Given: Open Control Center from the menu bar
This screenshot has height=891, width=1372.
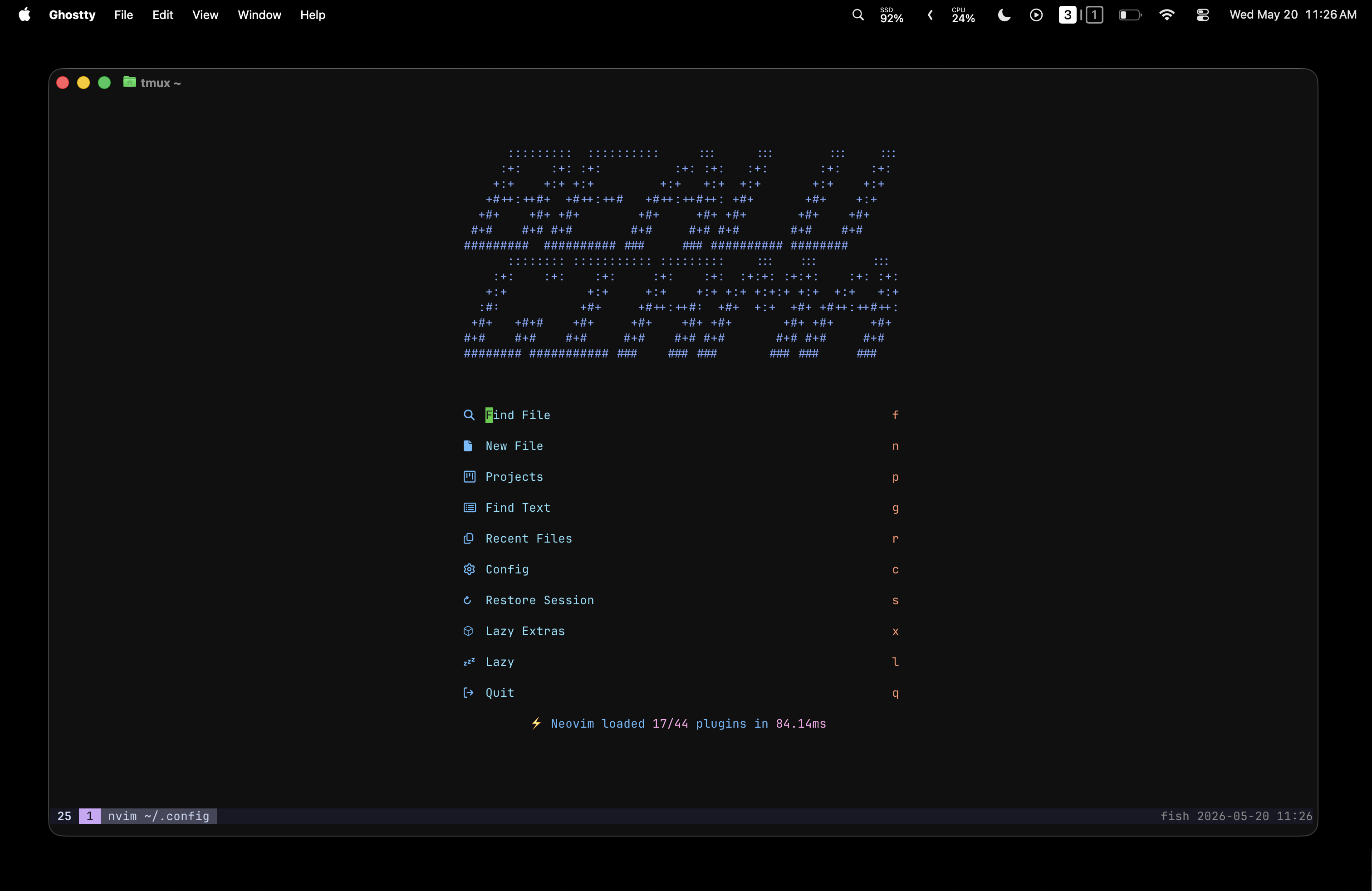Looking at the screenshot, I should click(1202, 15).
